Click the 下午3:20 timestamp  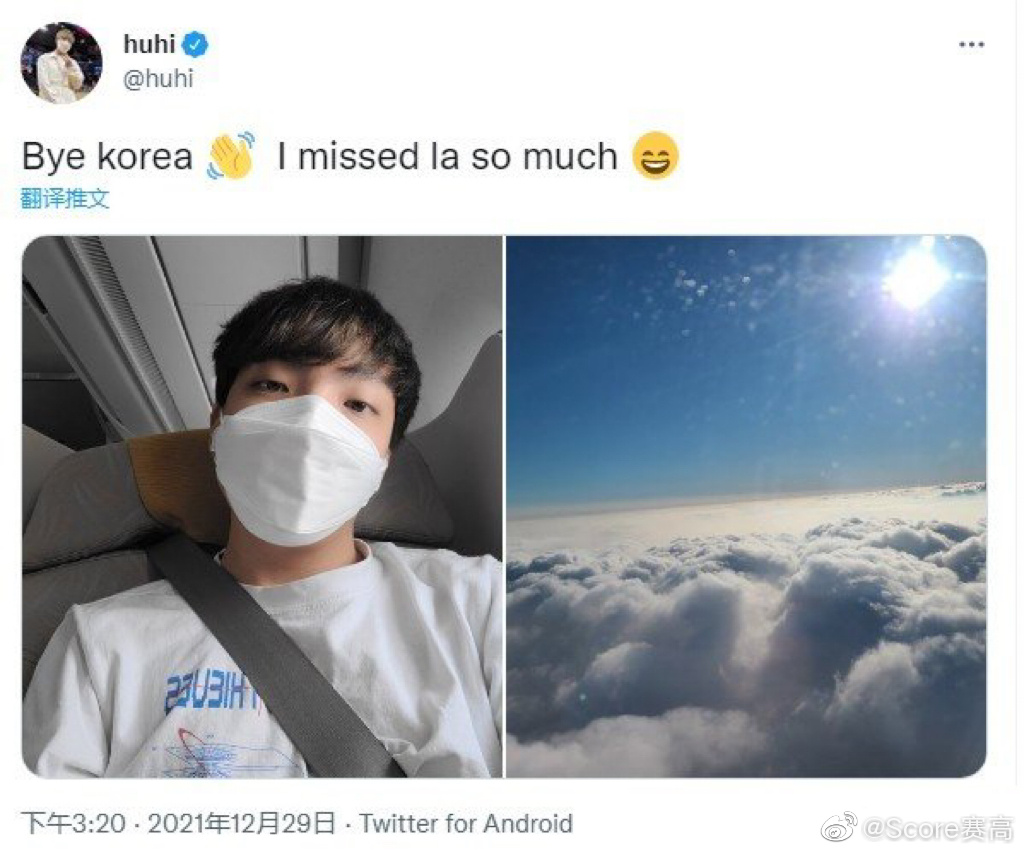(73, 824)
